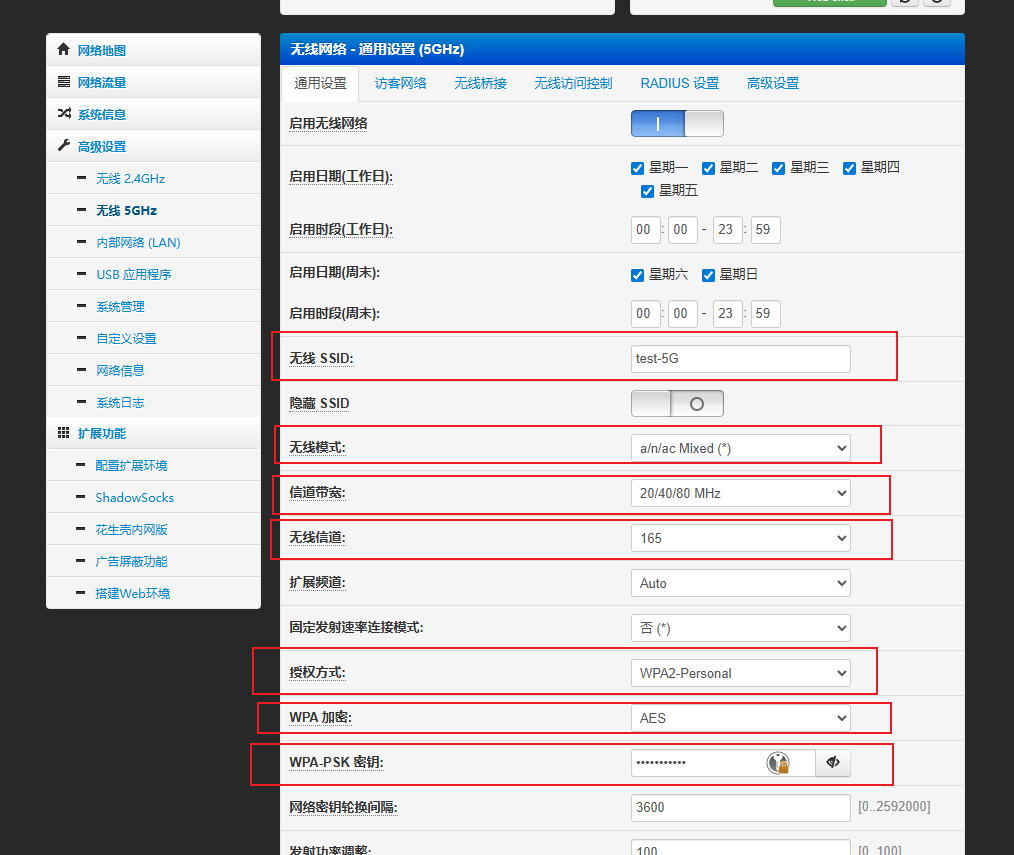Click the 网络密钥轮换间隔 field showing 3600
The image size is (1014, 855).
coord(740,808)
